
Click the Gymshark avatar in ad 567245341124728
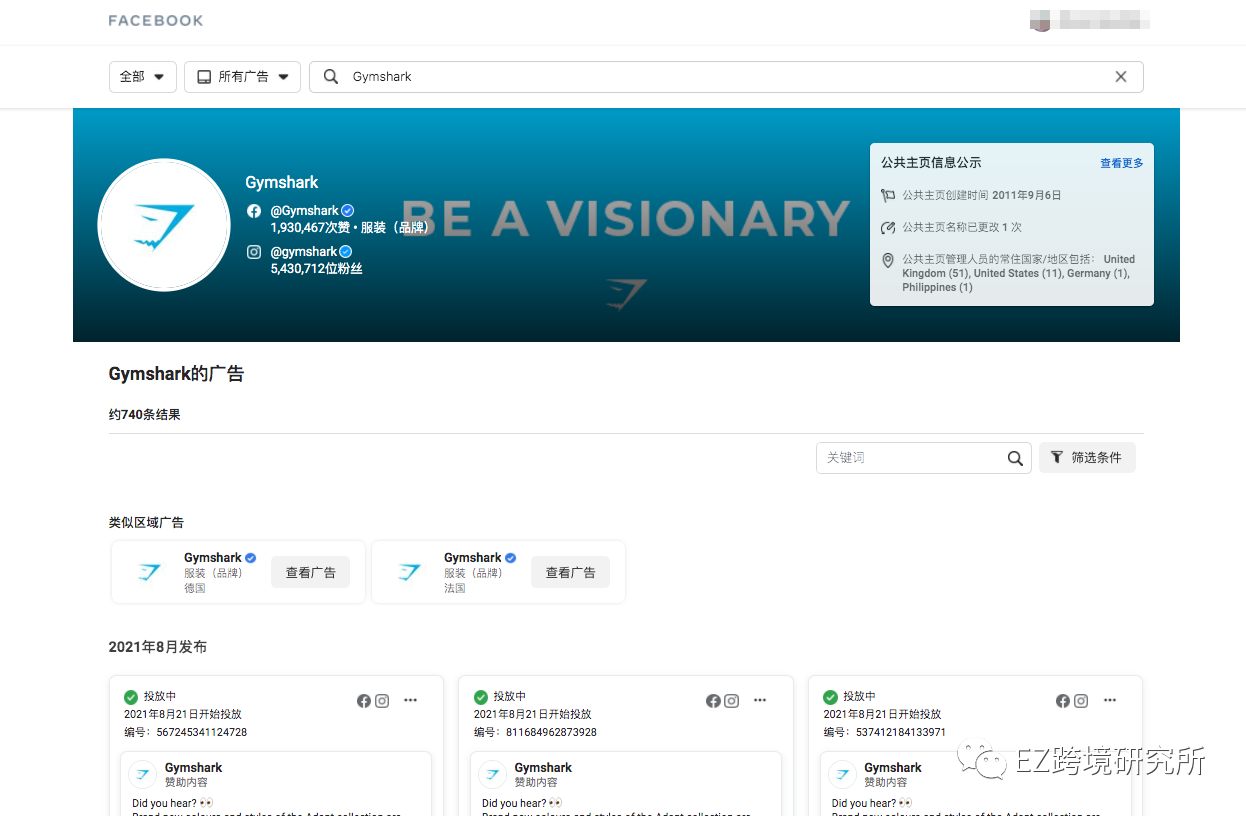coord(144,775)
